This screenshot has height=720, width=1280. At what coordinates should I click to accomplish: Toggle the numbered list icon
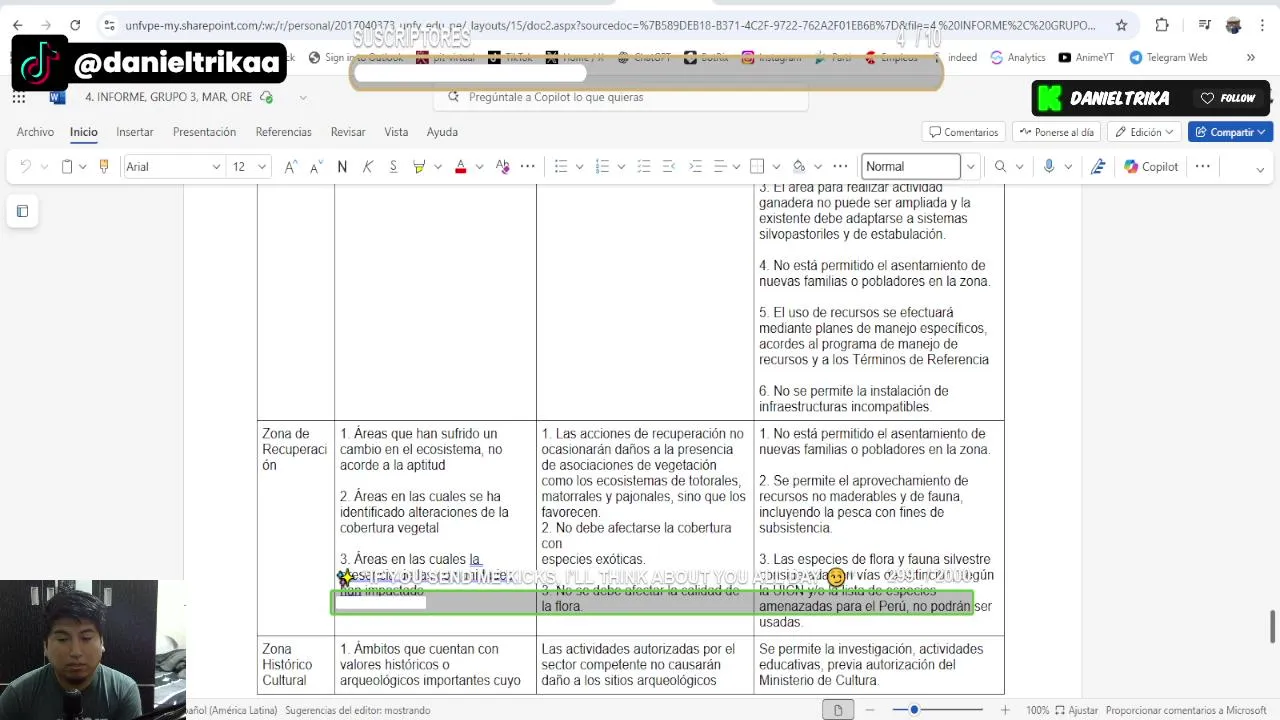pos(602,167)
